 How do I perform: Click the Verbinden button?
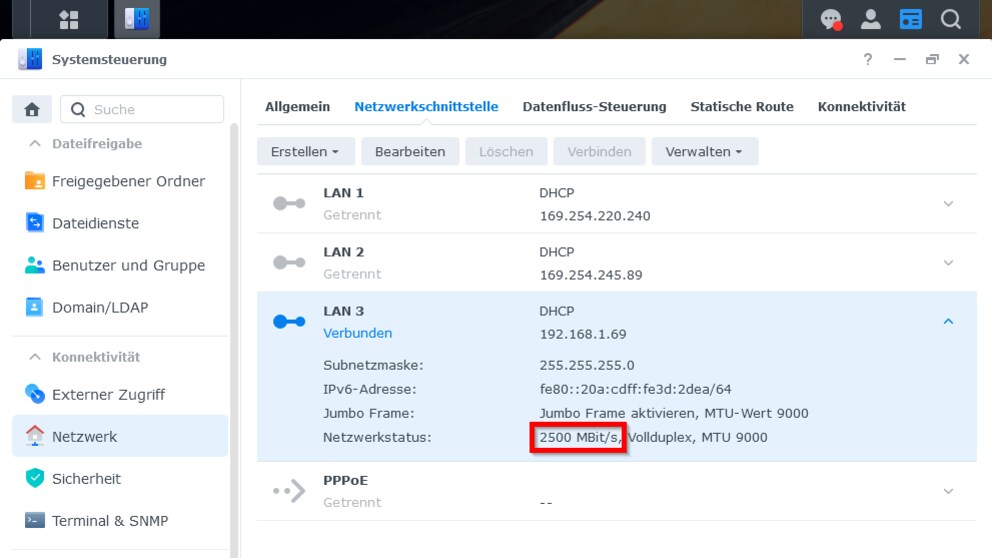coord(599,152)
